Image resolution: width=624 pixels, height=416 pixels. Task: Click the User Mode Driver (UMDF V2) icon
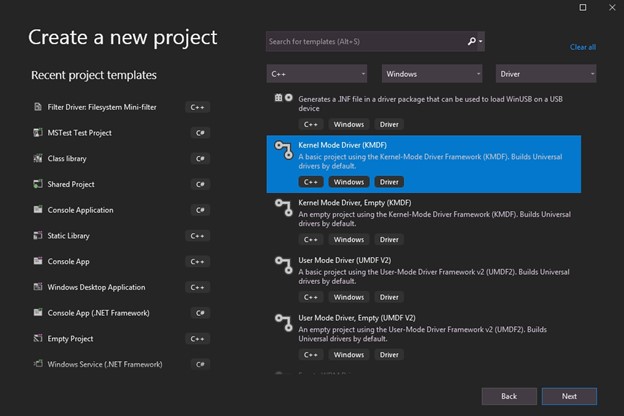284,266
